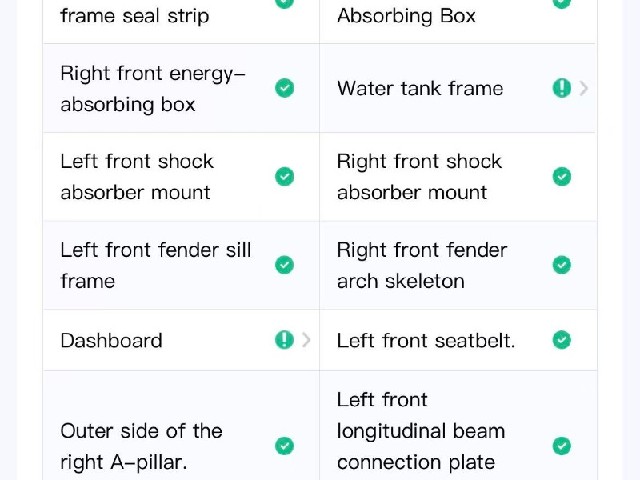Click green check icon for Right front energy-absorbing box
Viewport: 640px width, 480px height.
[284, 88]
